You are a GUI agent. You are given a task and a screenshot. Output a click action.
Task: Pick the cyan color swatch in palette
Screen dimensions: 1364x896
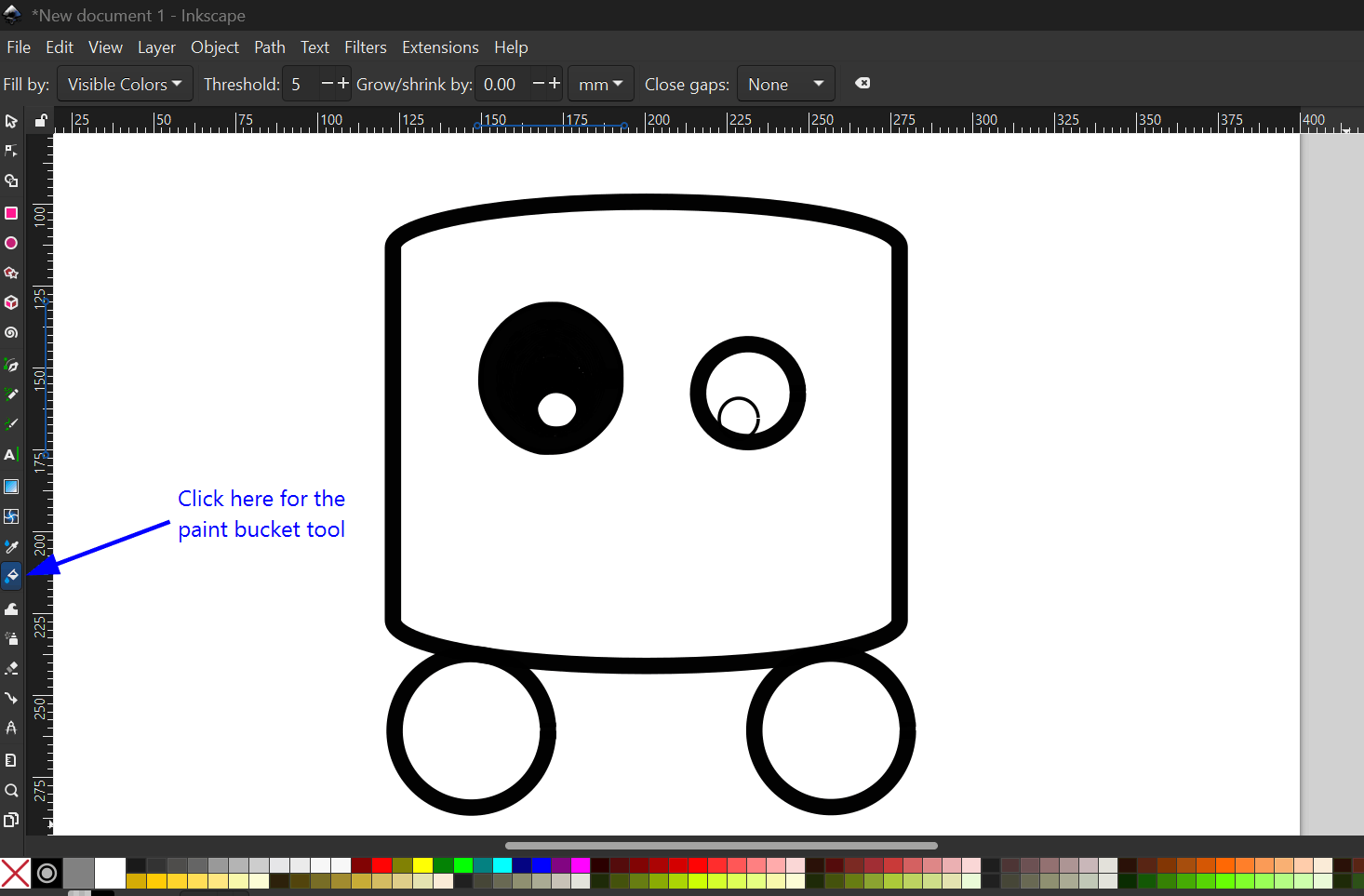502,865
